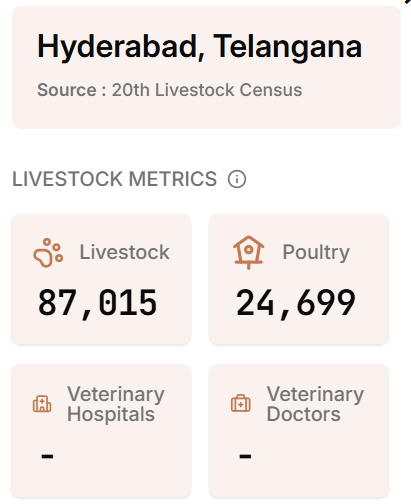Click the info icon beside Livestock Metrics
This screenshot has height=504, width=411.
[x=237, y=179]
